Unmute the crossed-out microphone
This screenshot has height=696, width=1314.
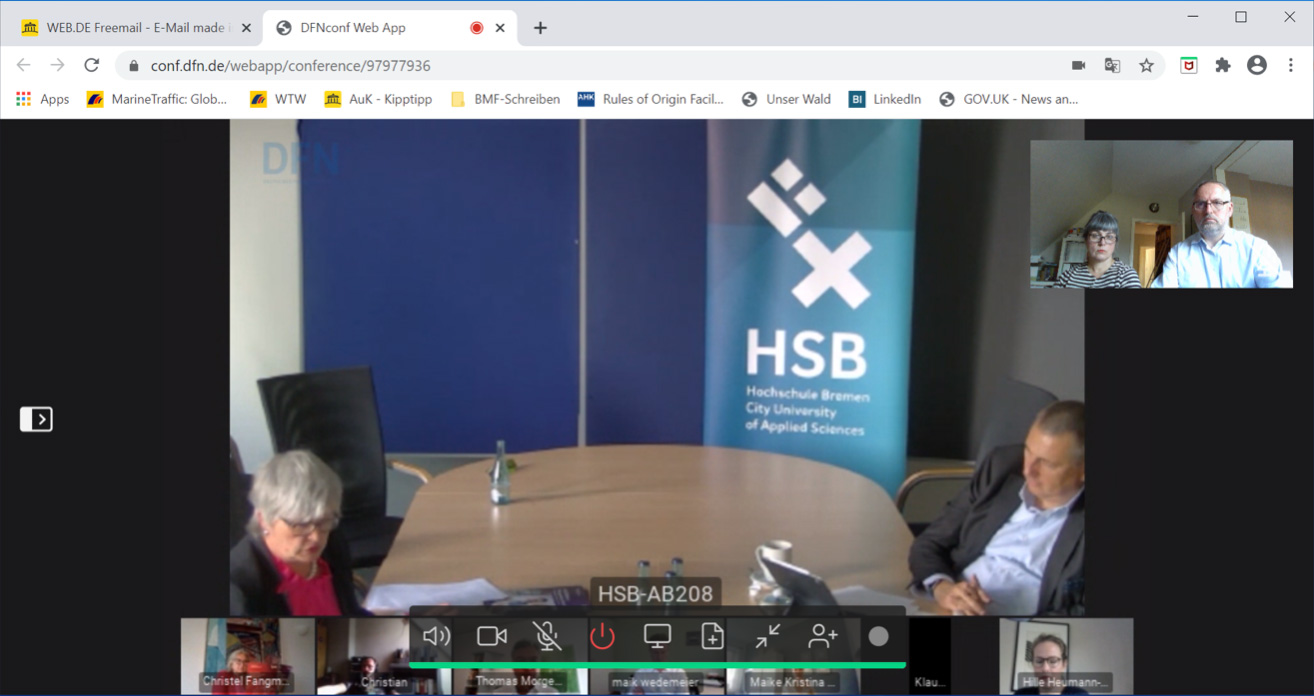tap(547, 636)
